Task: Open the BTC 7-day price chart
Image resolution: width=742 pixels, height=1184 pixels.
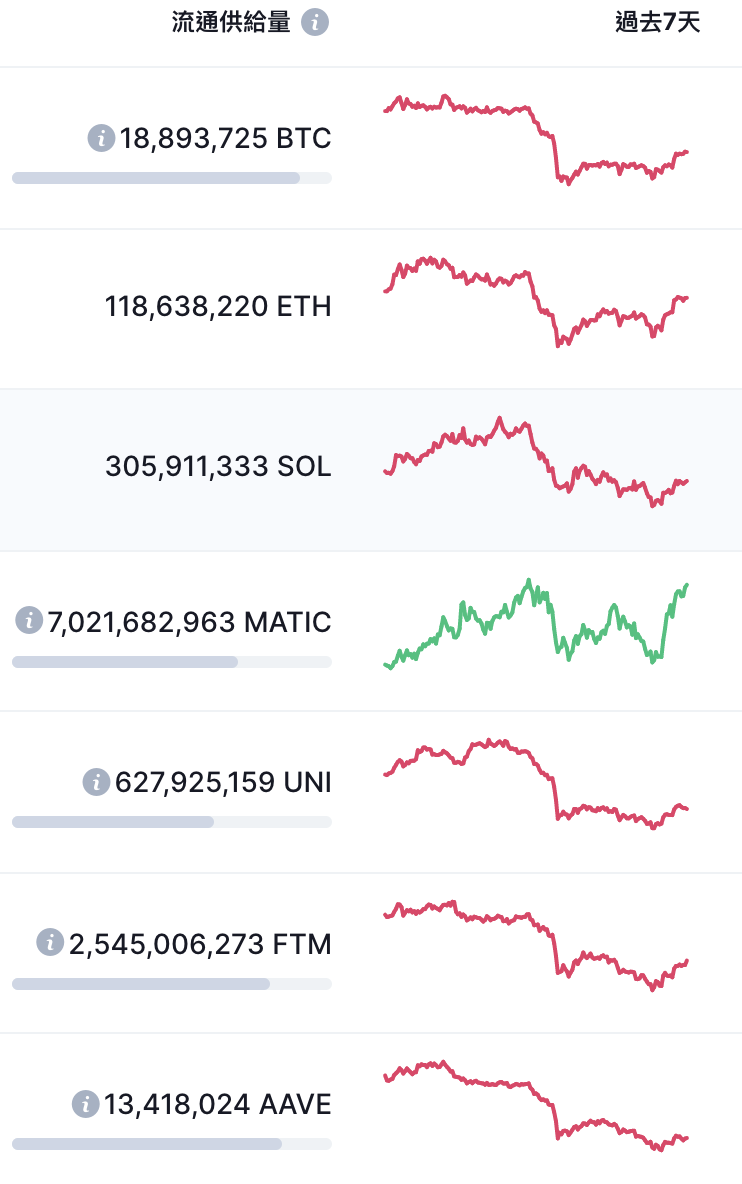Action: pos(536,140)
